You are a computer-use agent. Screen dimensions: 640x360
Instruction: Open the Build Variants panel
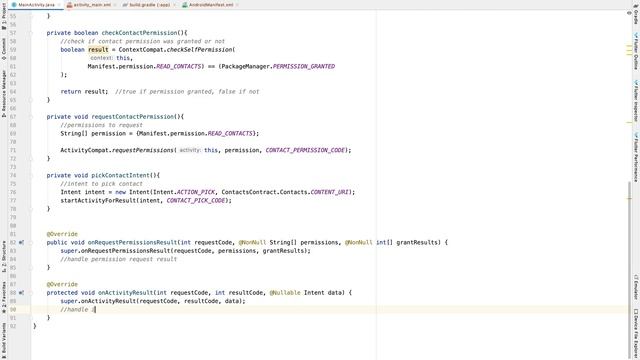[x=4, y=340]
